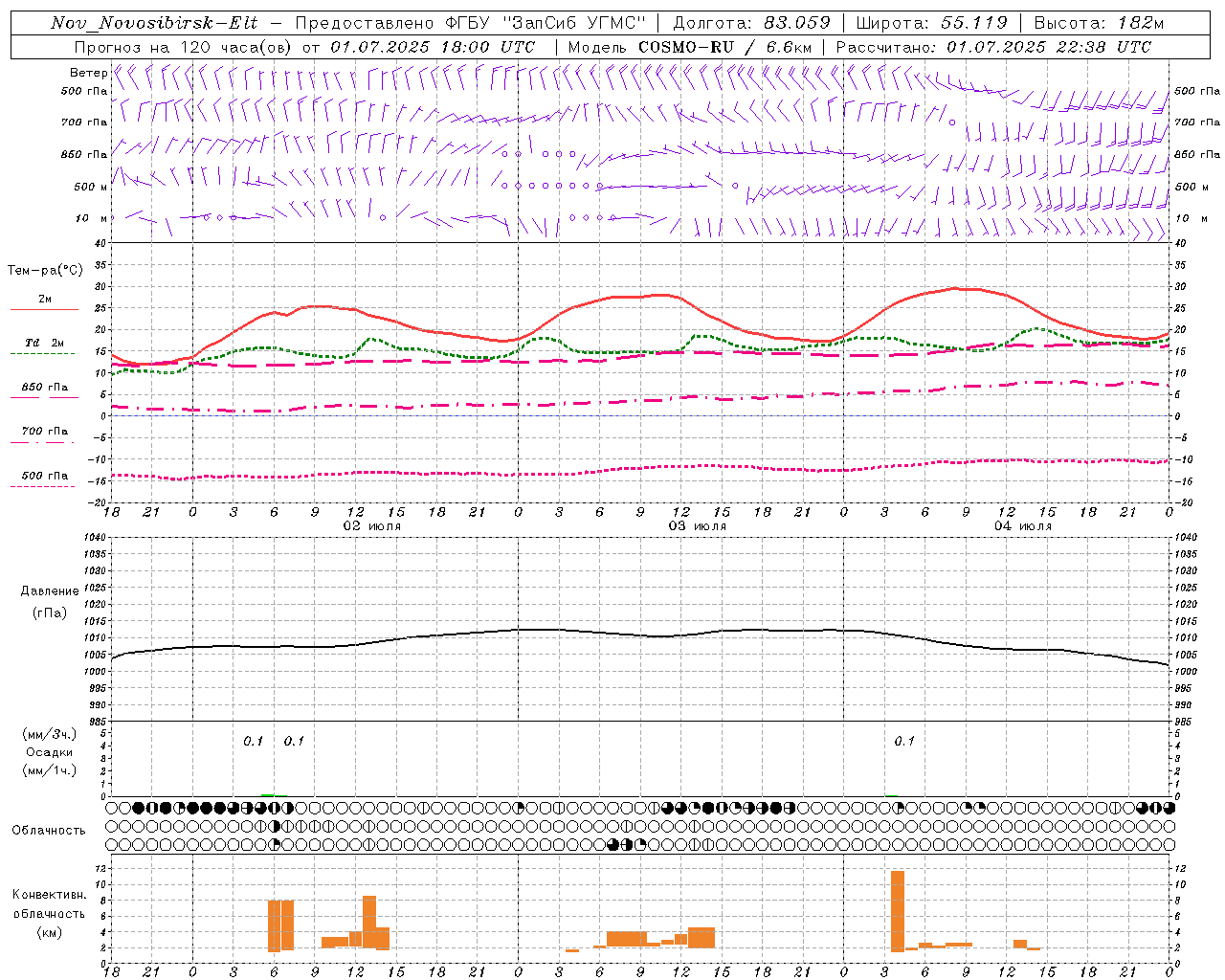Click the line sample under the 2м legend
The width and height of the screenshot is (1225, 980).
[44, 309]
